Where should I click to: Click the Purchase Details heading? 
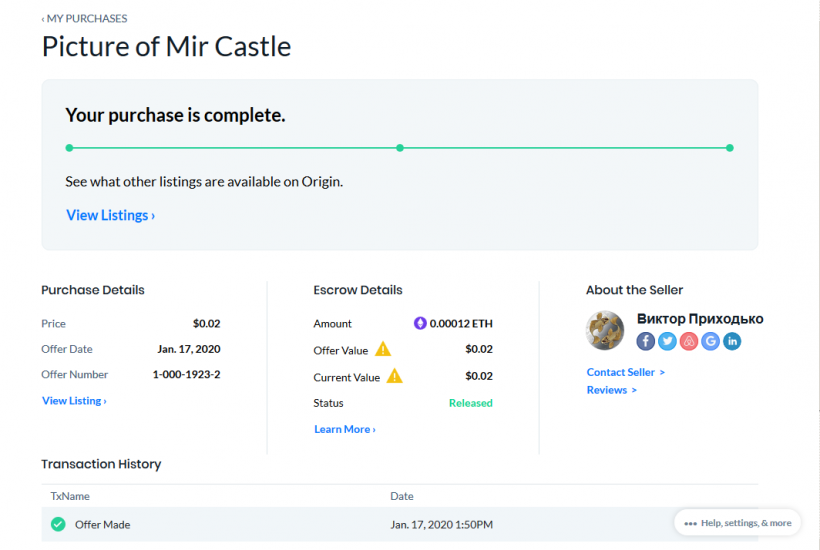(x=93, y=290)
